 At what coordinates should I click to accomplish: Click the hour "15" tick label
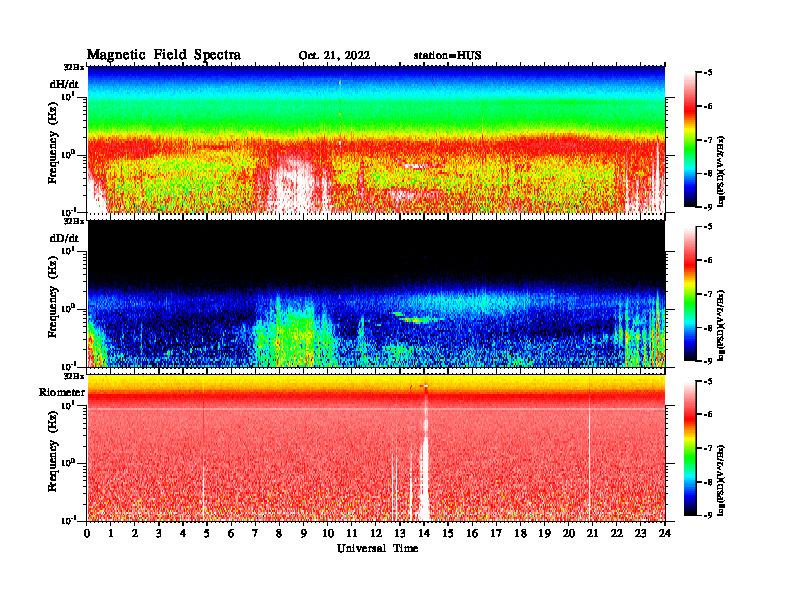click(x=448, y=534)
